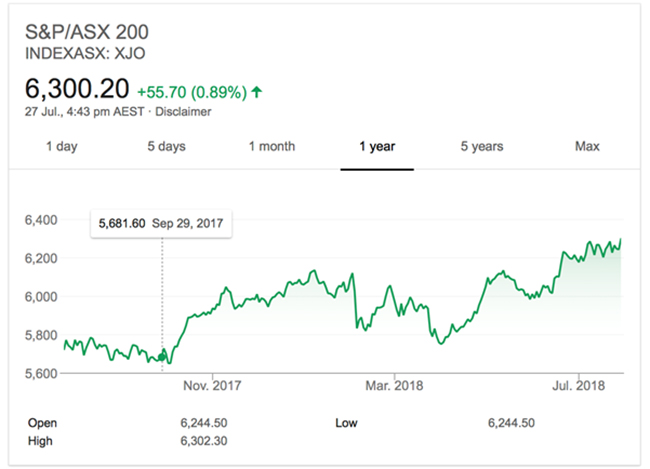Click the Open value 6,244.50
The width and height of the screenshot is (650, 469).
point(200,424)
